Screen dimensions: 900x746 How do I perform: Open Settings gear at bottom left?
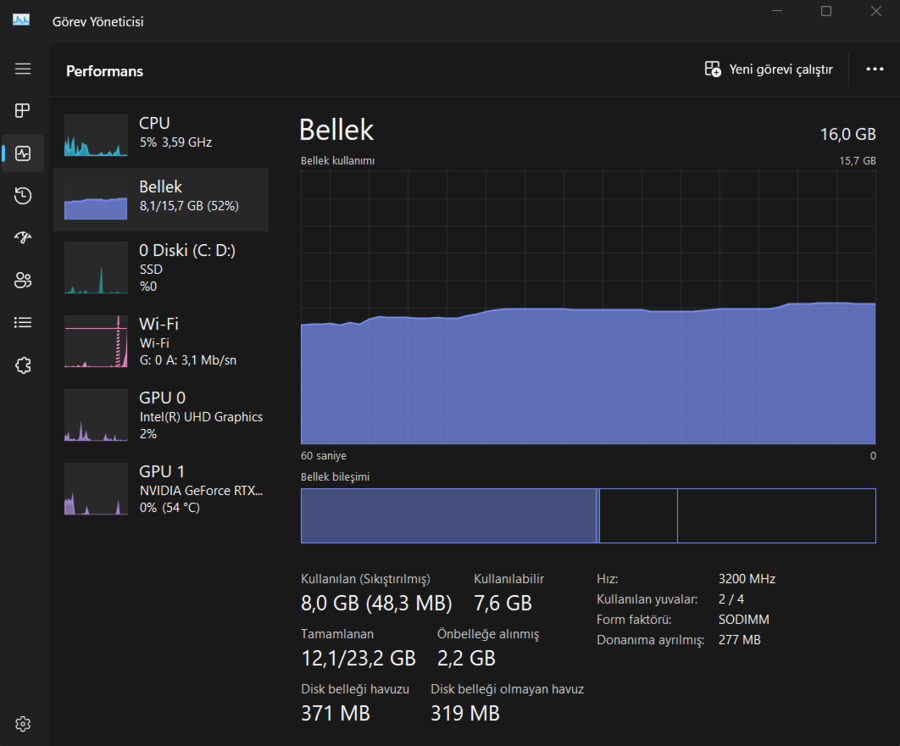[x=23, y=724]
